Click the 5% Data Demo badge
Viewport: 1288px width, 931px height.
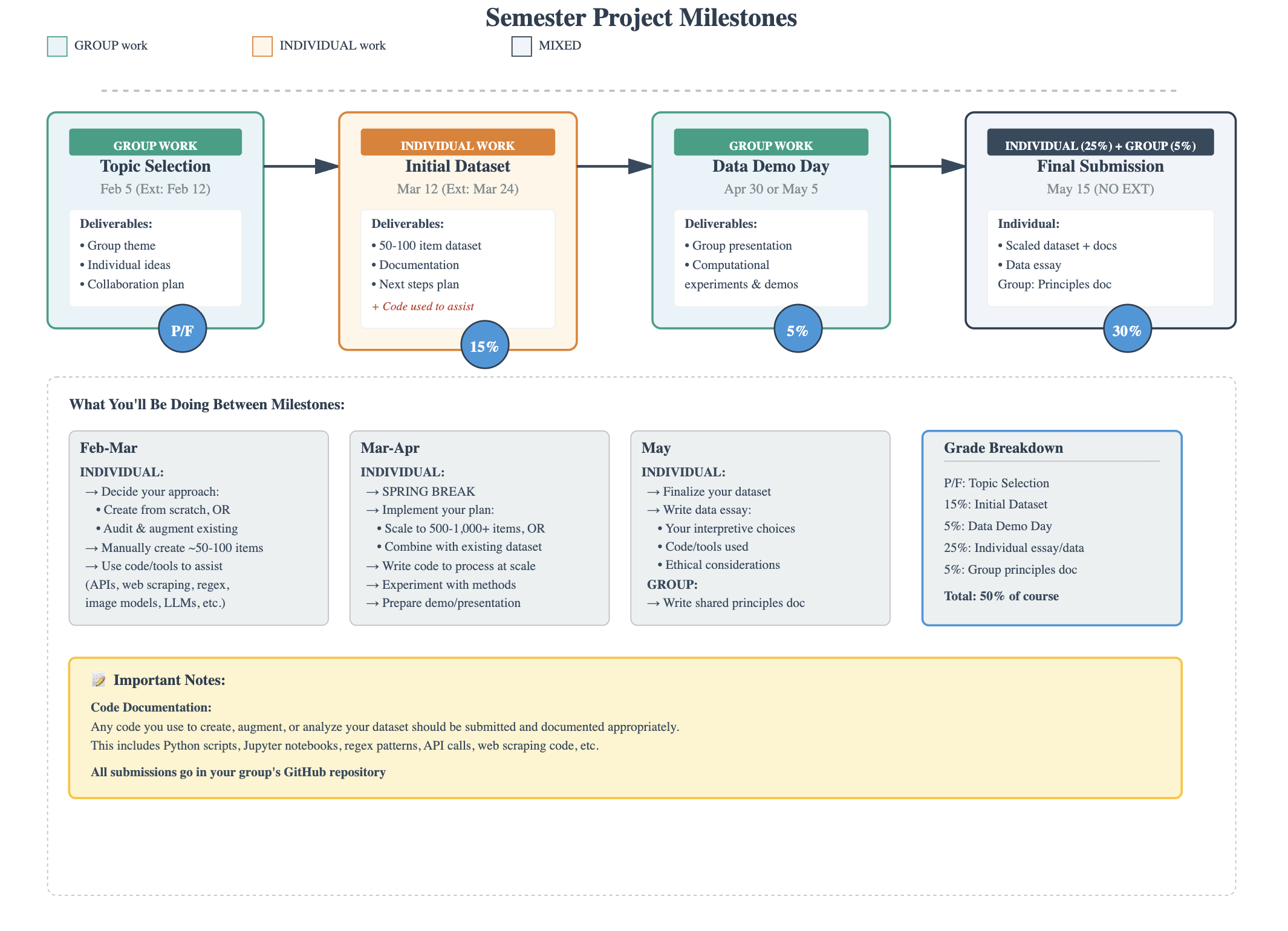click(798, 329)
